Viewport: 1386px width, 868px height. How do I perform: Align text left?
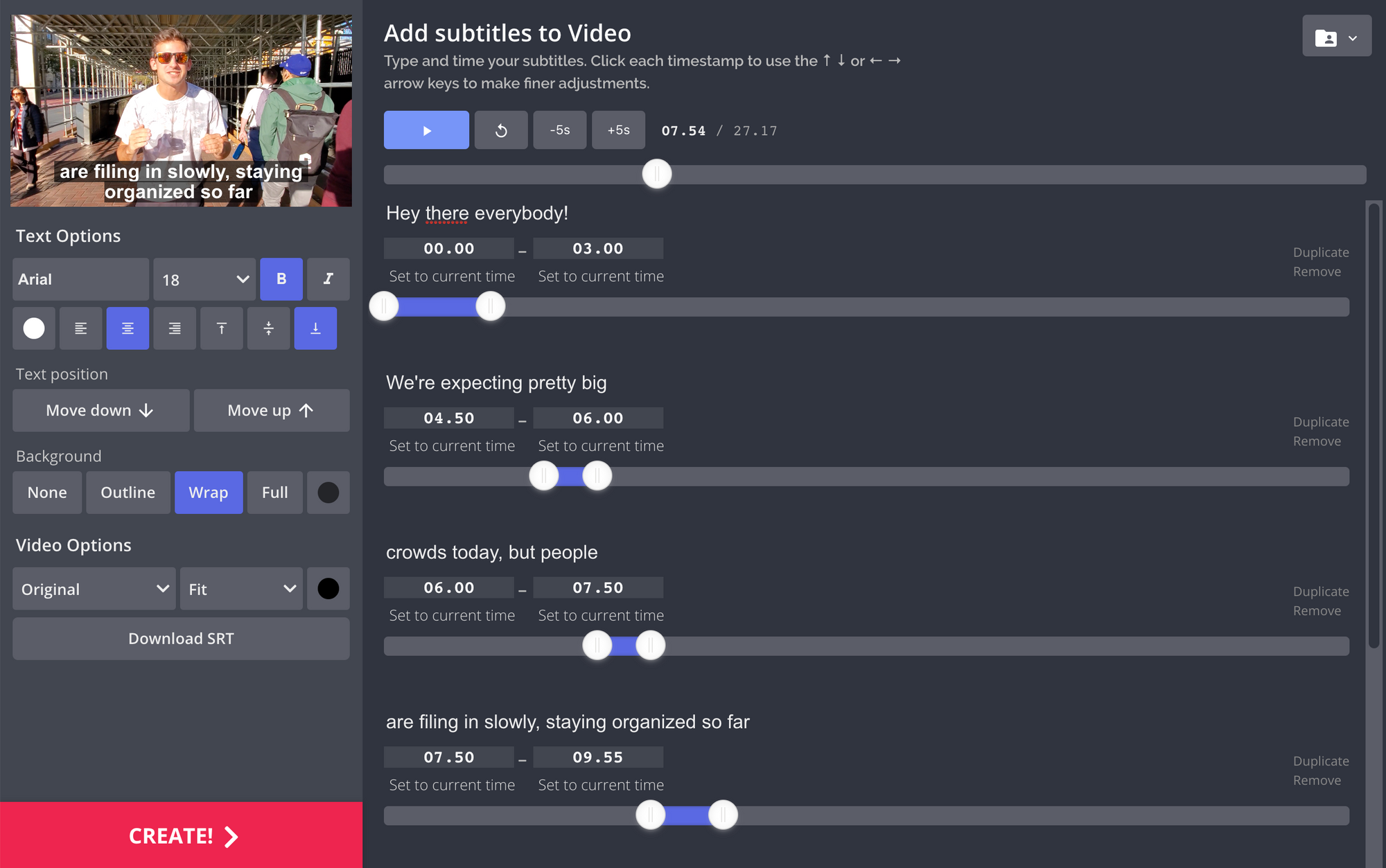[81, 328]
